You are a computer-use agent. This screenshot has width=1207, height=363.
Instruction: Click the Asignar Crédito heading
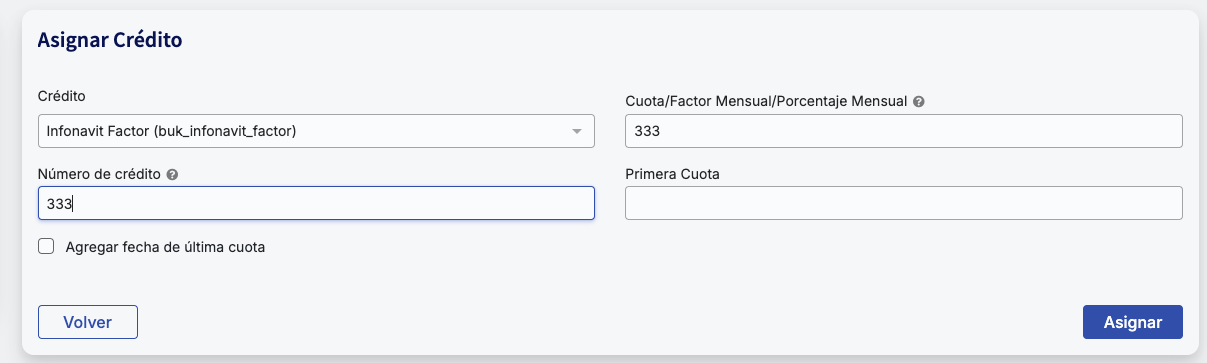[x=109, y=41]
